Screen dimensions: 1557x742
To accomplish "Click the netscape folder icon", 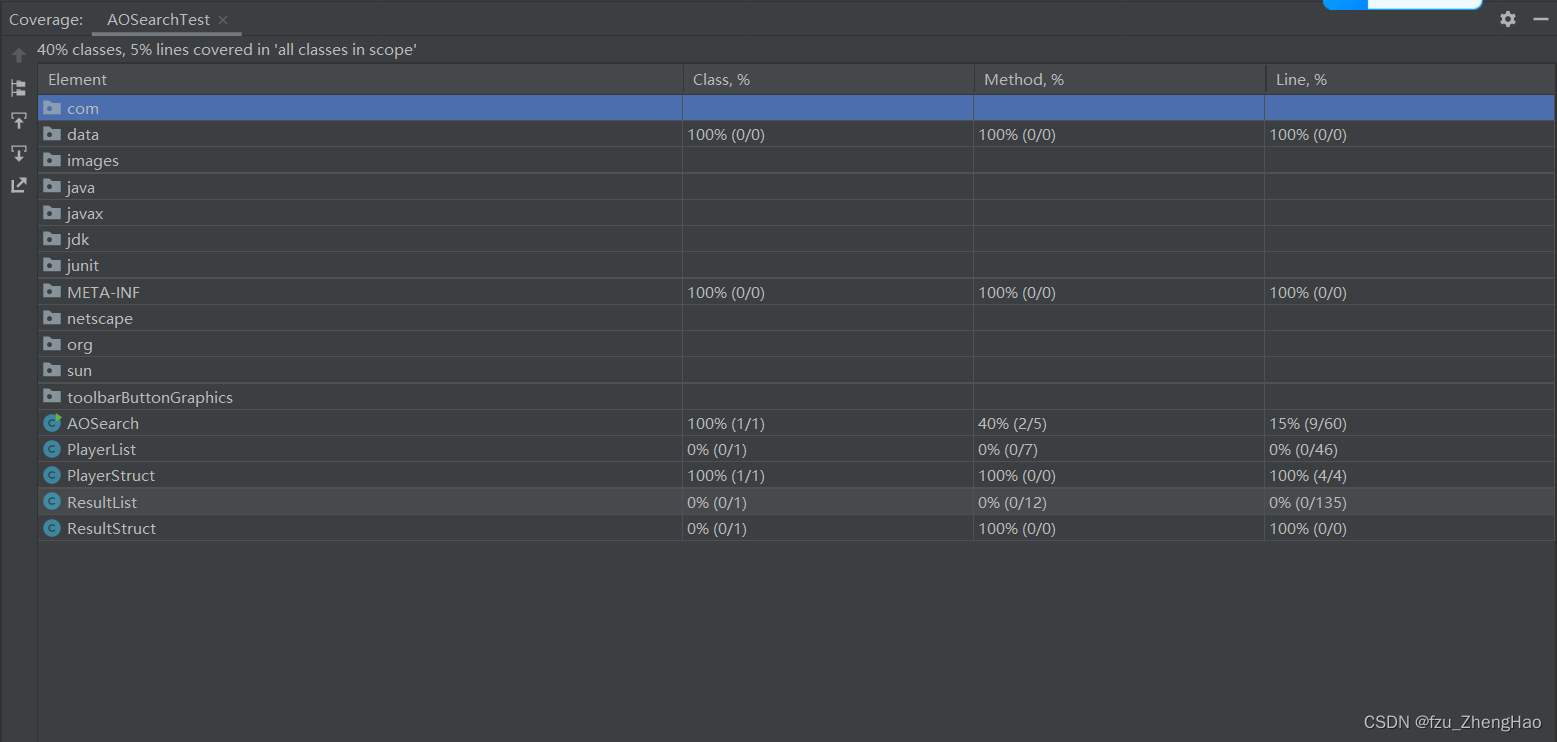I will 52,317.
